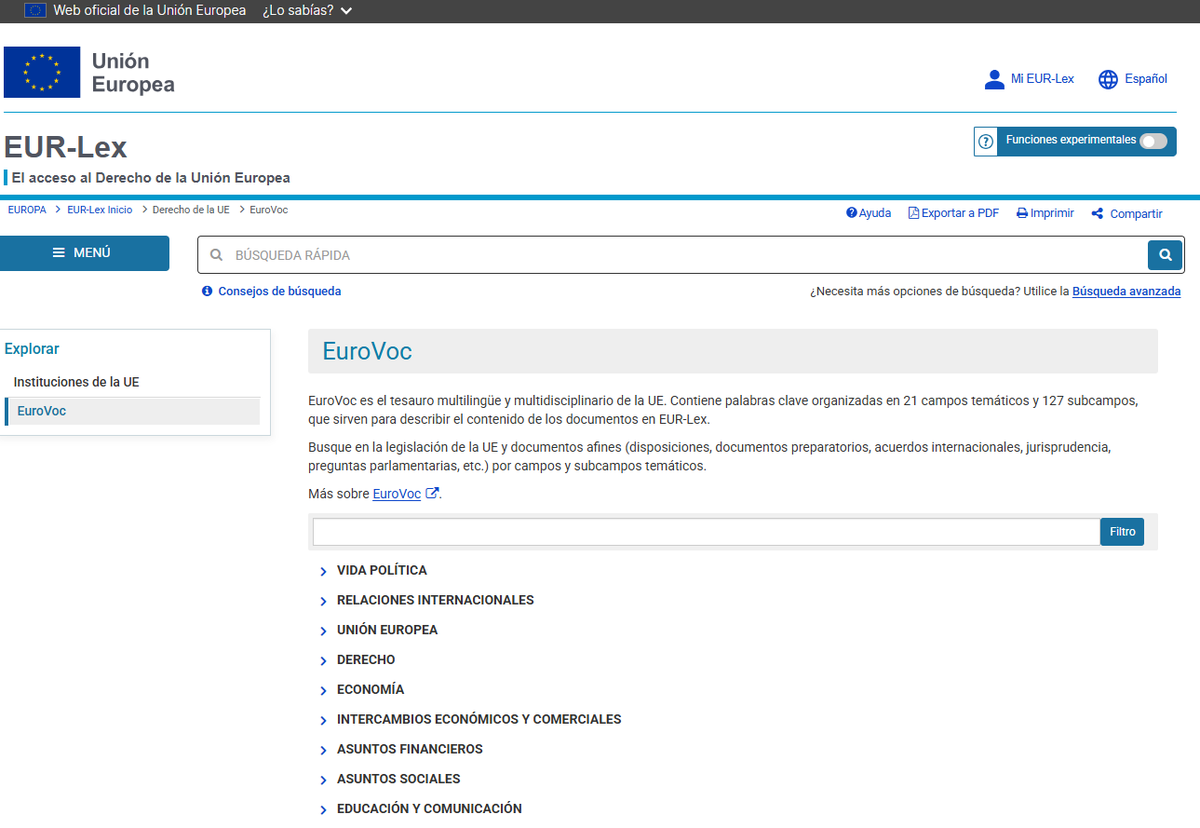Expand VIDA POLÍTICA chevron
Screen dimensions: 1200x828
pos(323,572)
